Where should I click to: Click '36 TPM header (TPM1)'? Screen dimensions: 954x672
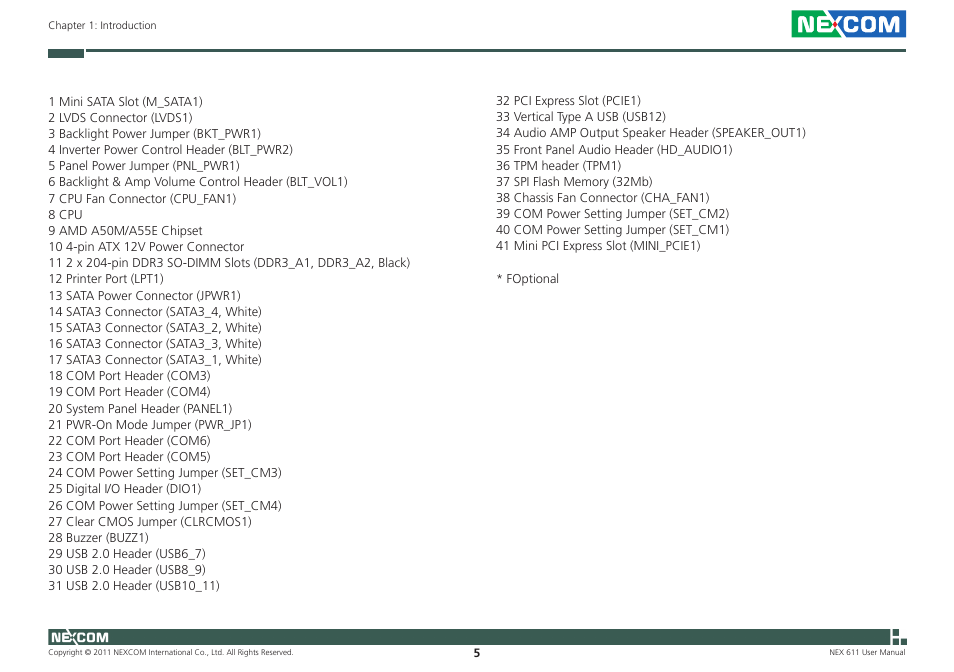tap(559, 165)
